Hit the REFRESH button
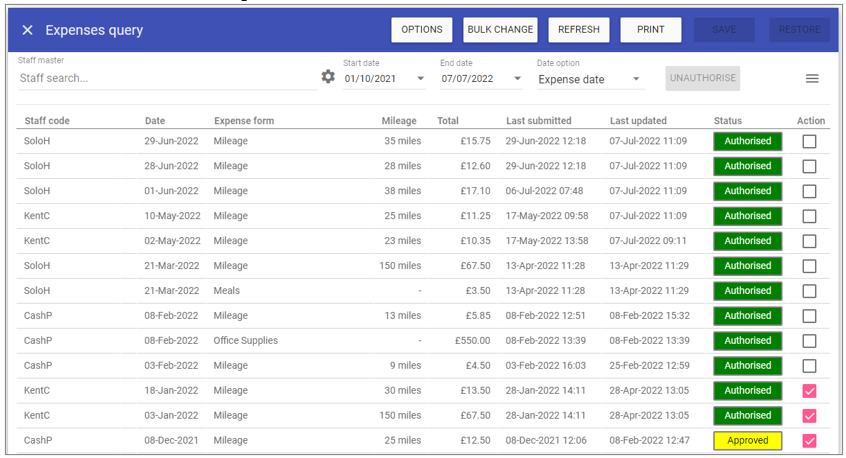This screenshot has width=846, height=458. click(x=578, y=30)
